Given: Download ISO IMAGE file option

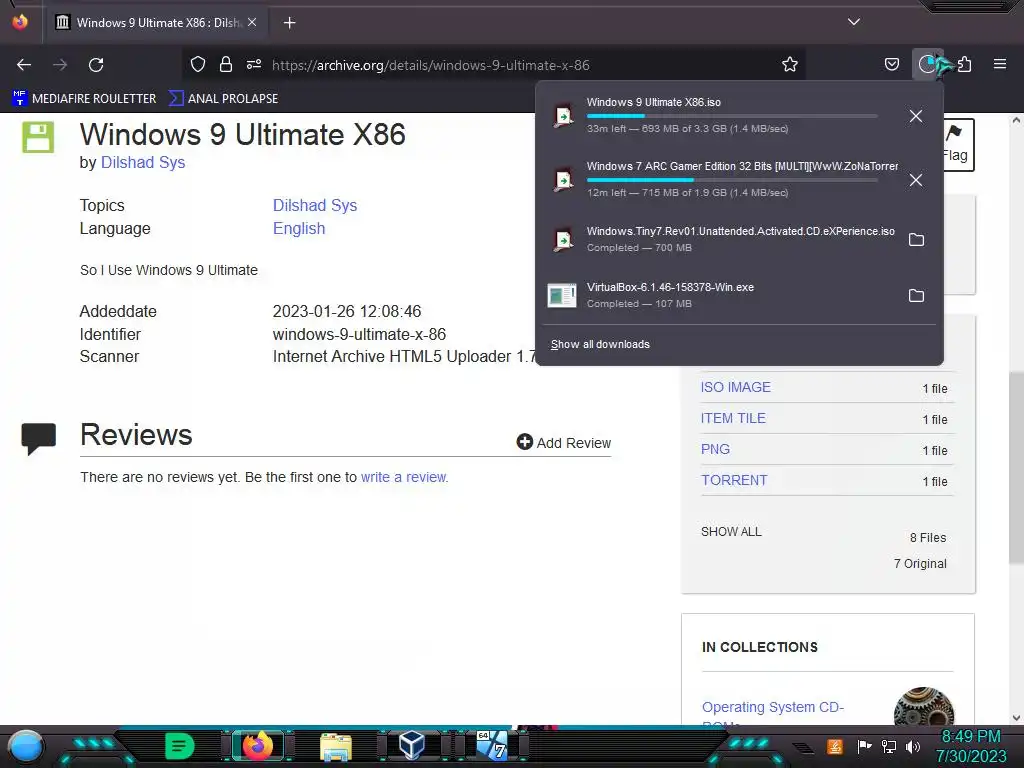Looking at the screenshot, I should [735, 387].
